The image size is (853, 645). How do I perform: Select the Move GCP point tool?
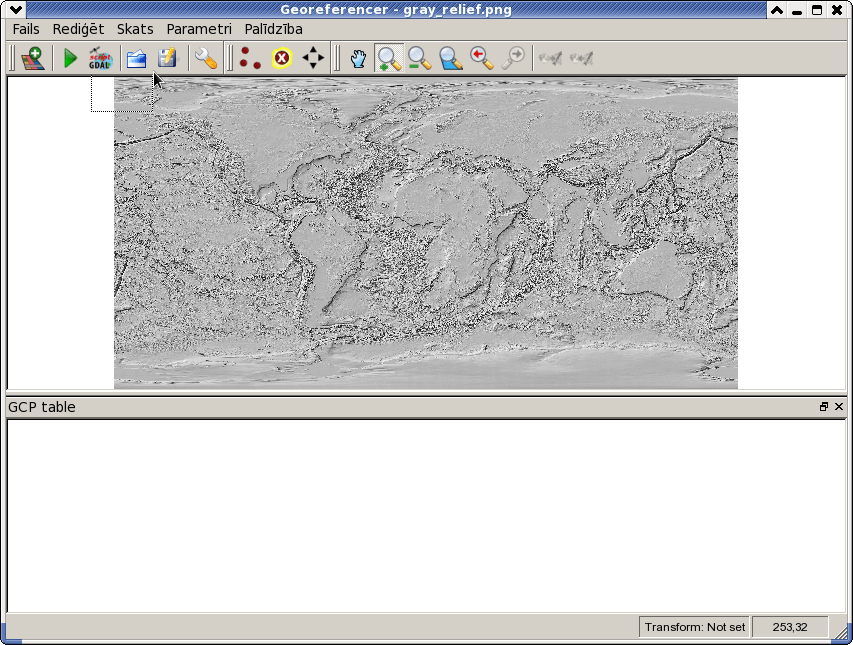click(313, 58)
